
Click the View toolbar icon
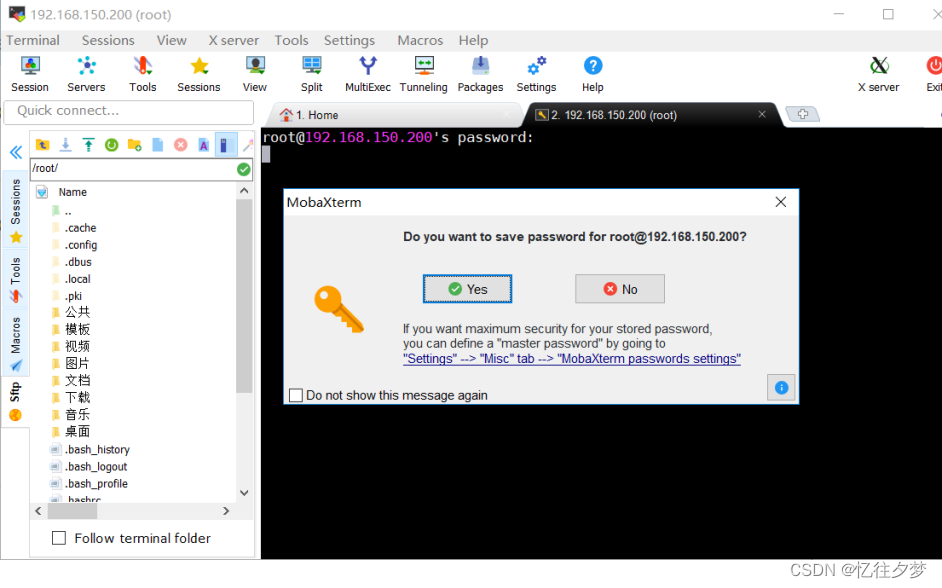pyautogui.click(x=255, y=74)
